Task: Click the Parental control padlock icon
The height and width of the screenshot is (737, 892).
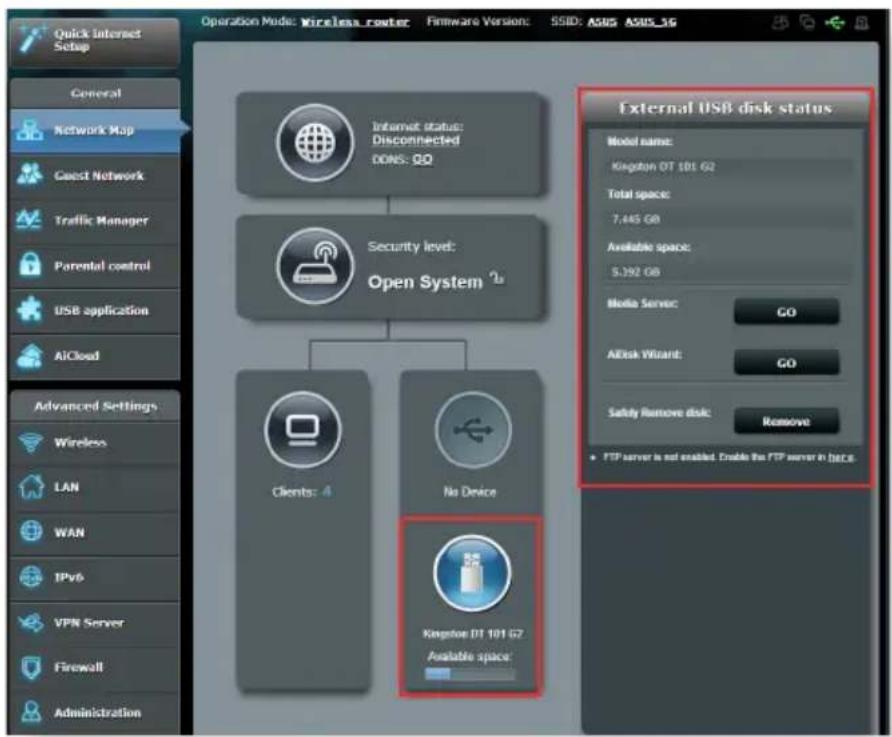Action: (30, 264)
